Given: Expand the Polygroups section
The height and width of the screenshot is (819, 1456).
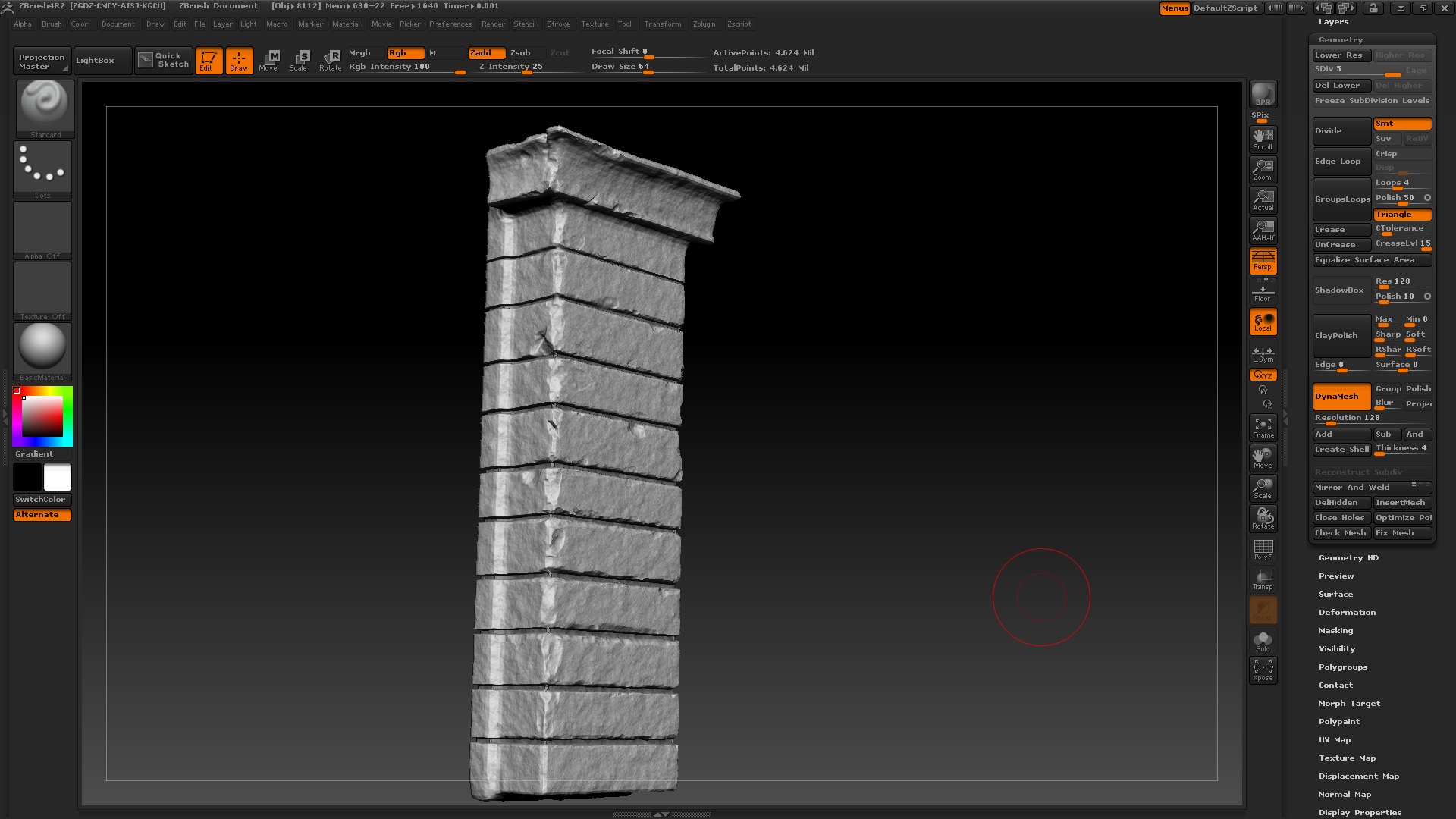Looking at the screenshot, I should click(1342, 667).
